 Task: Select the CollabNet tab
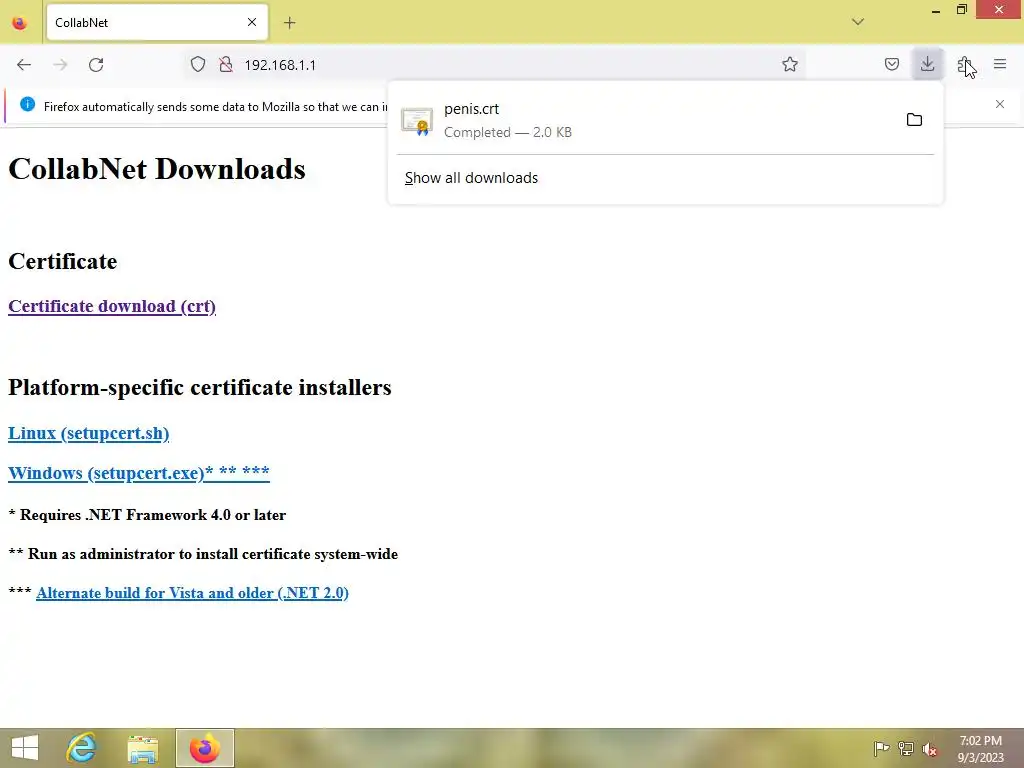(x=157, y=22)
